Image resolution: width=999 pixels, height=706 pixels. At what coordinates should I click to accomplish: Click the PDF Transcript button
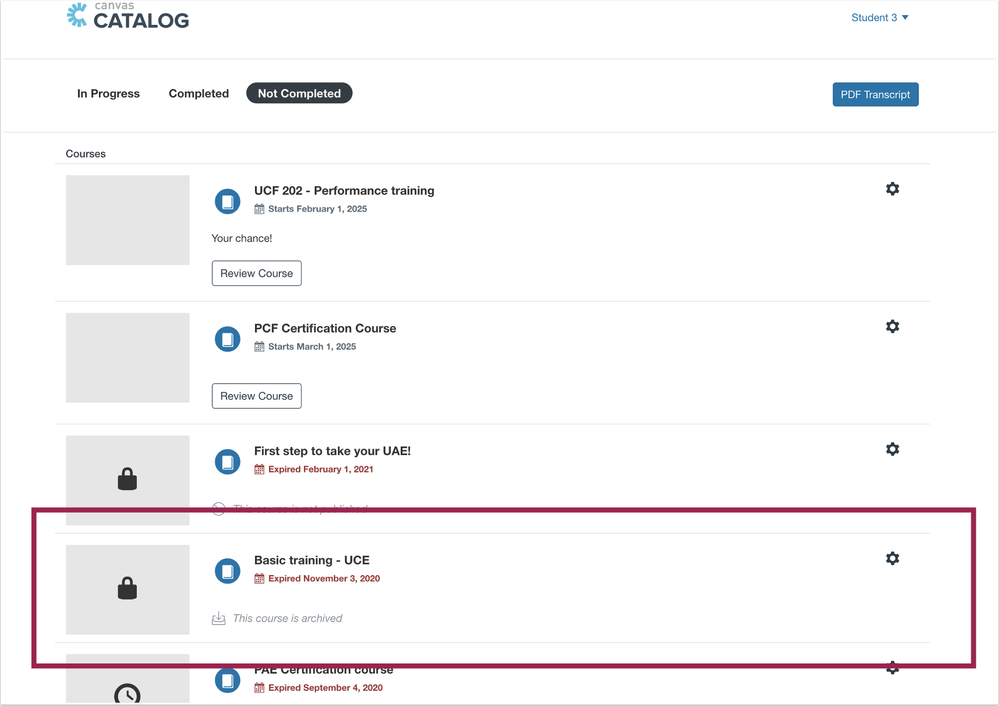click(875, 94)
